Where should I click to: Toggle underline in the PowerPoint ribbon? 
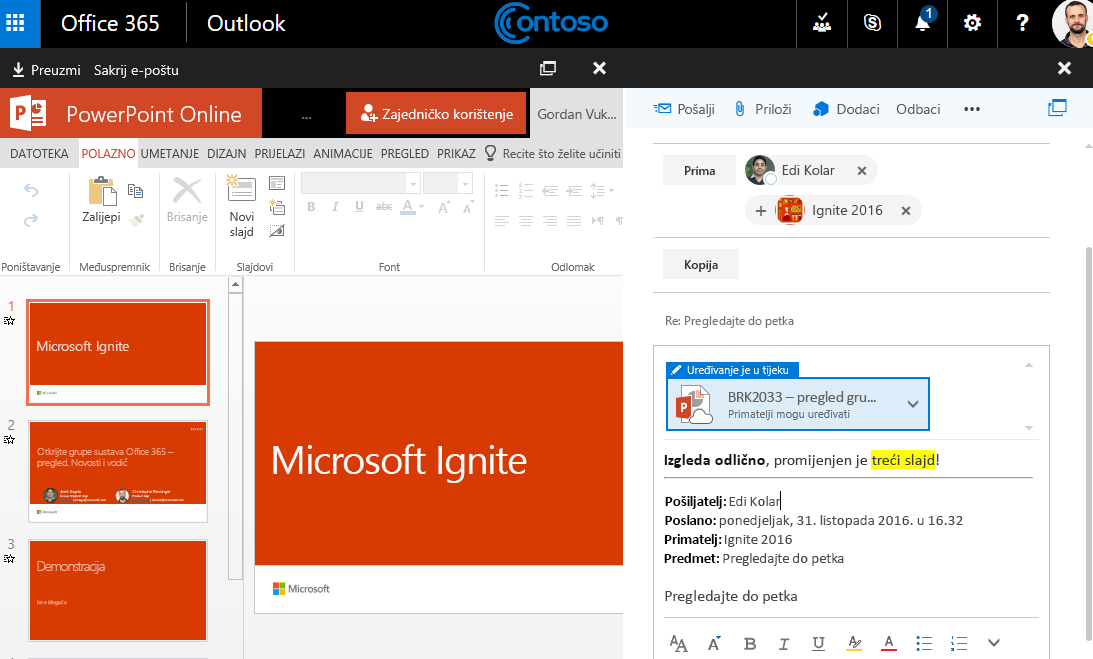(x=359, y=206)
